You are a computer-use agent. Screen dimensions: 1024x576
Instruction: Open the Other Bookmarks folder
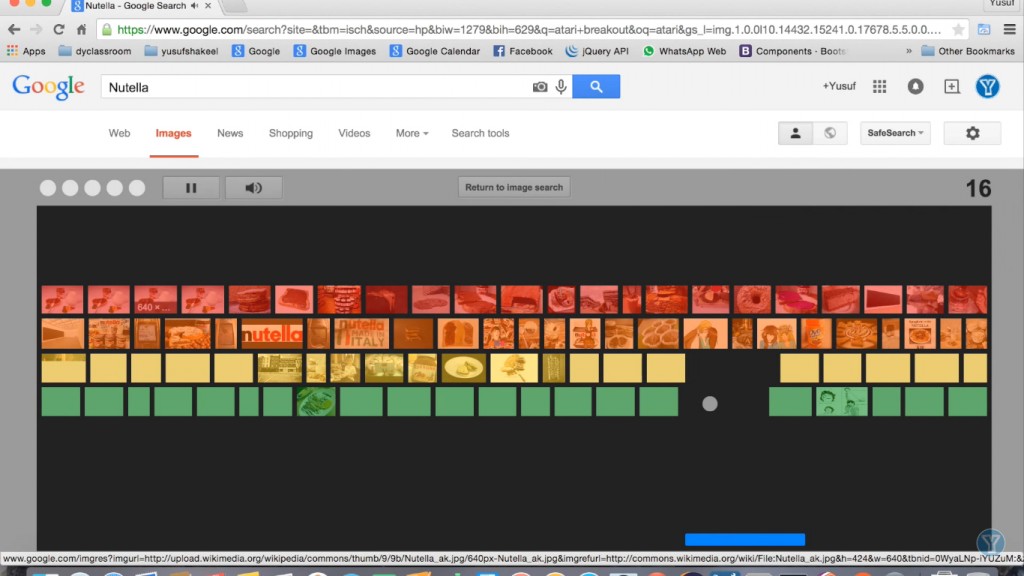968,51
